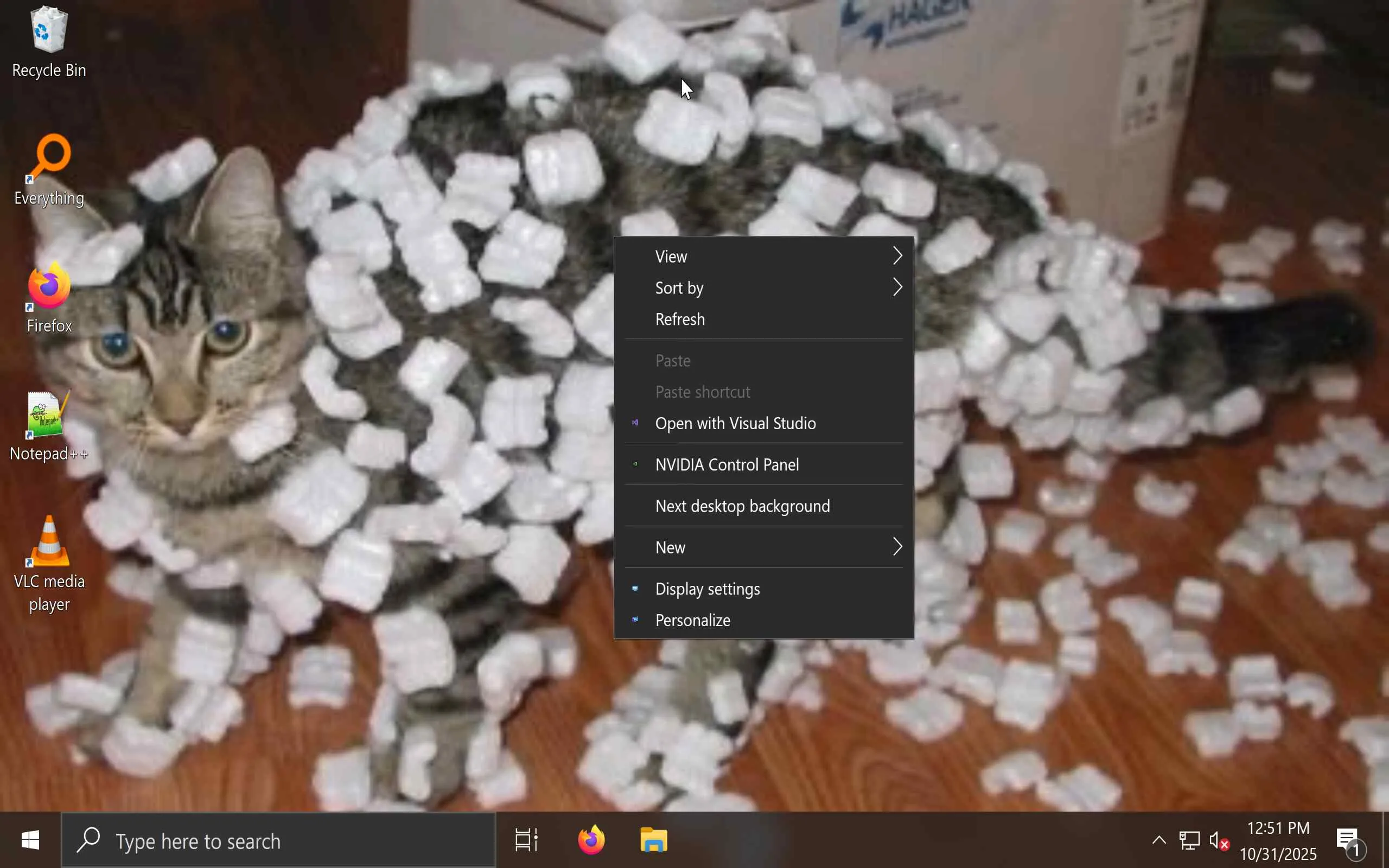Open the notification Action Center icon
Image resolution: width=1389 pixels, height=868 pixels.
pyautogui.click(x=1348, y=841)
